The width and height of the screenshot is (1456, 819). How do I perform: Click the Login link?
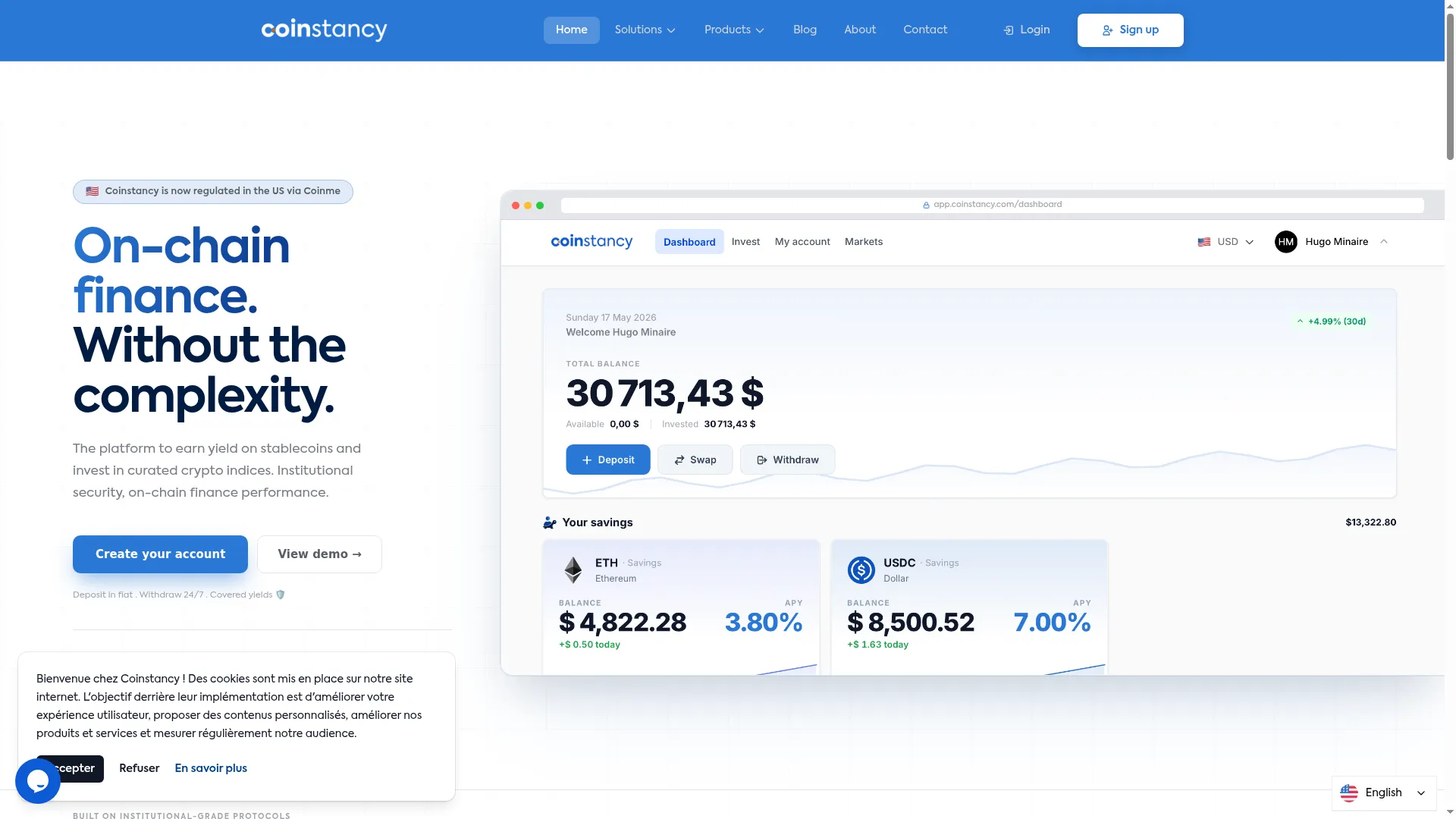pyautogui.click(x=1027, y=30)
